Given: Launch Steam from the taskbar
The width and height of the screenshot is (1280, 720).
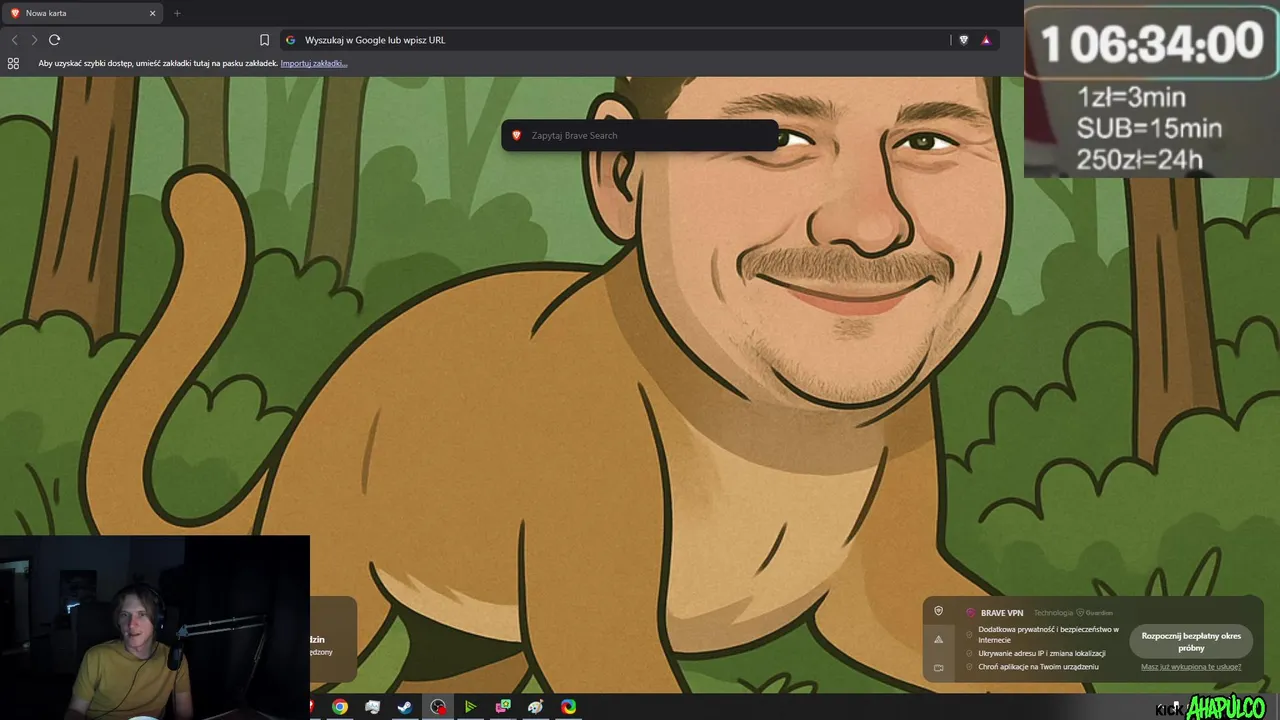Looking at the screenshot, I should coord(405,707).
